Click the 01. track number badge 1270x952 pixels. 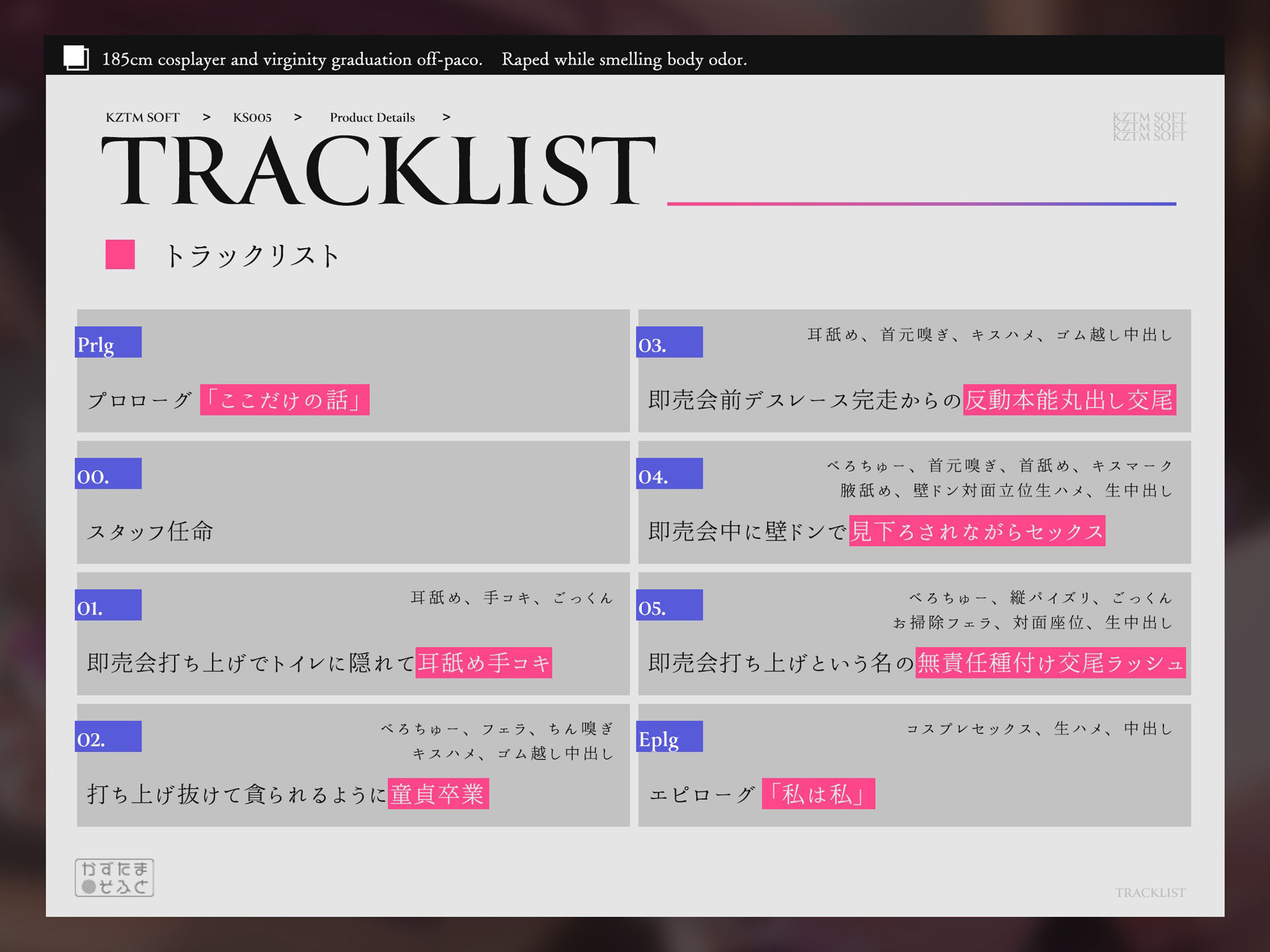click(x=108, y=605)
